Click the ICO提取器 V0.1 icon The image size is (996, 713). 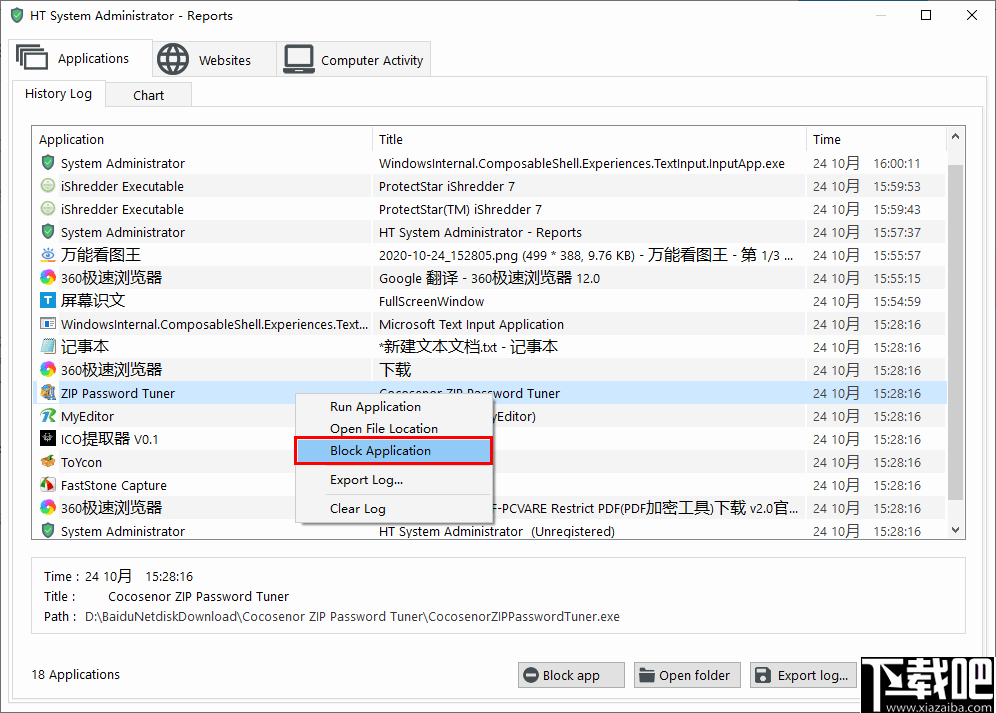pos(47,439)
